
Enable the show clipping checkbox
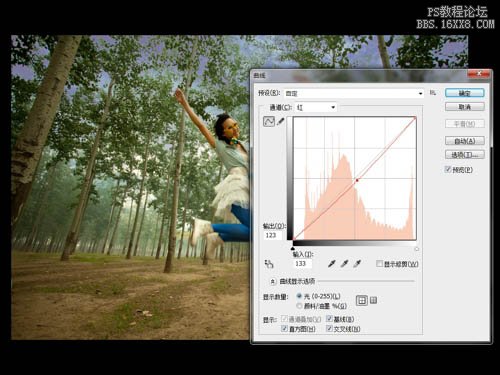click(x=379, y=264)
